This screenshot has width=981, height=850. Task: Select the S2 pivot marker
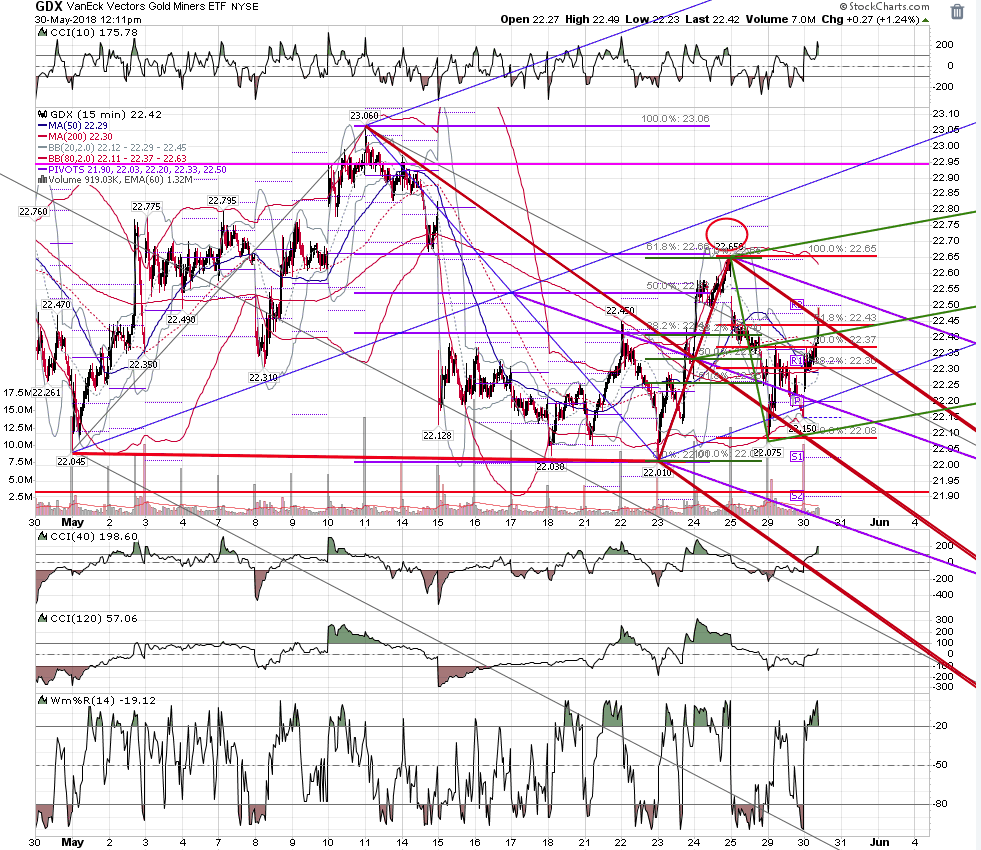click(x=796, y=496)
